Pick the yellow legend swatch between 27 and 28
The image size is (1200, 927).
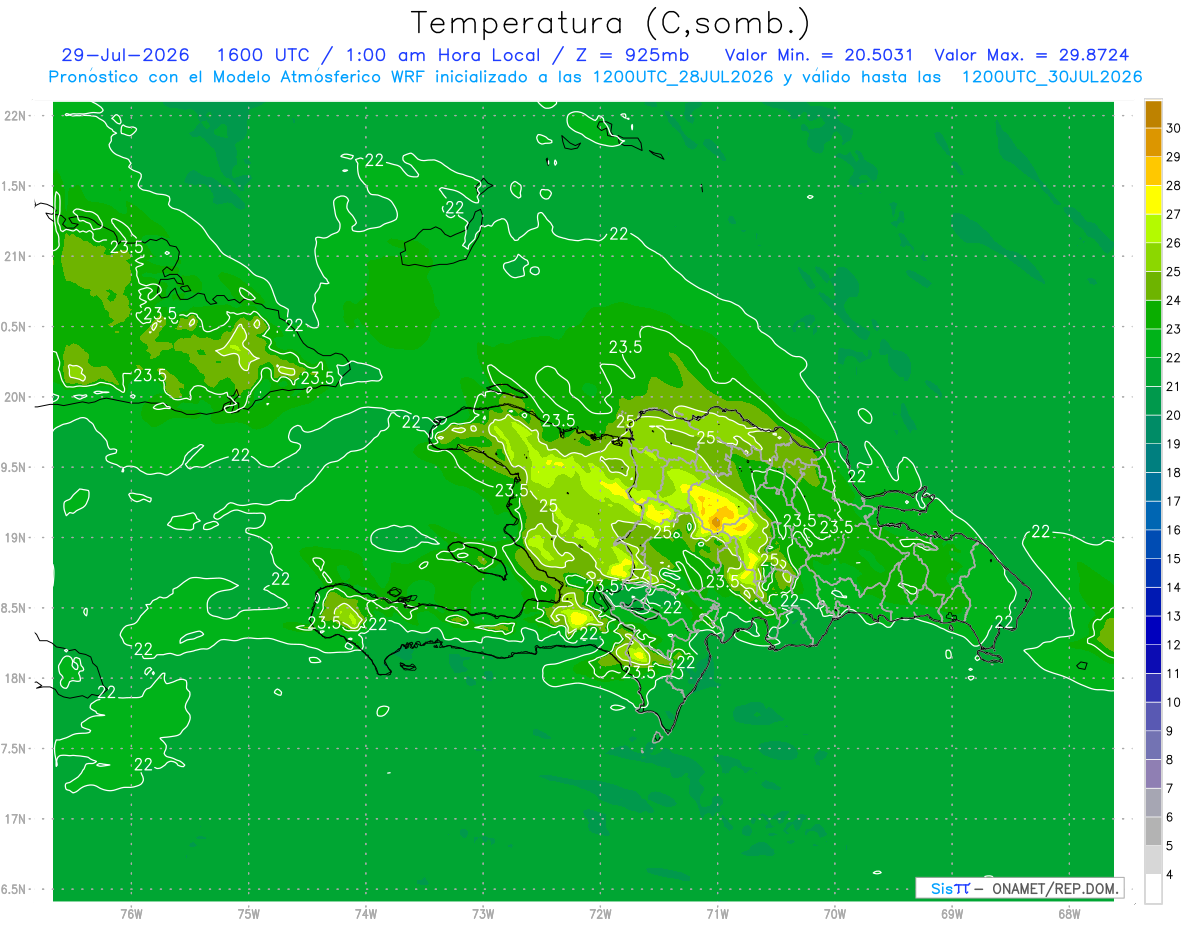[1153, 200]
